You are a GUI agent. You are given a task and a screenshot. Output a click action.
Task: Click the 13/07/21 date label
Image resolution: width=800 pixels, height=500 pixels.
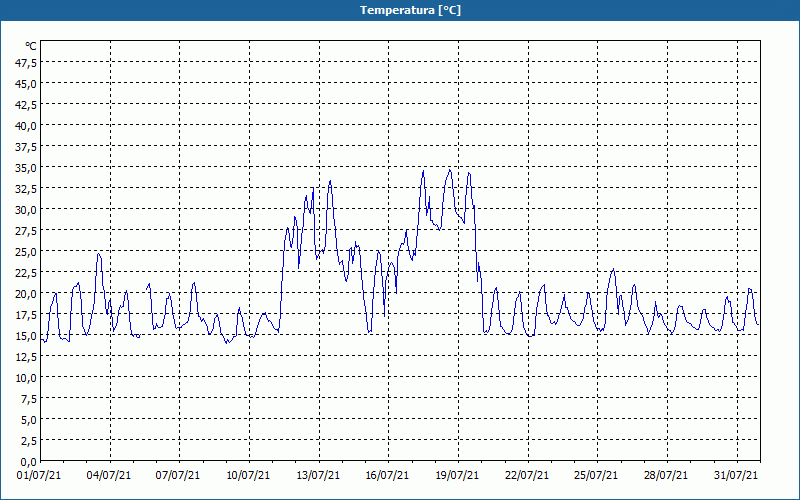tap(318, 476)
